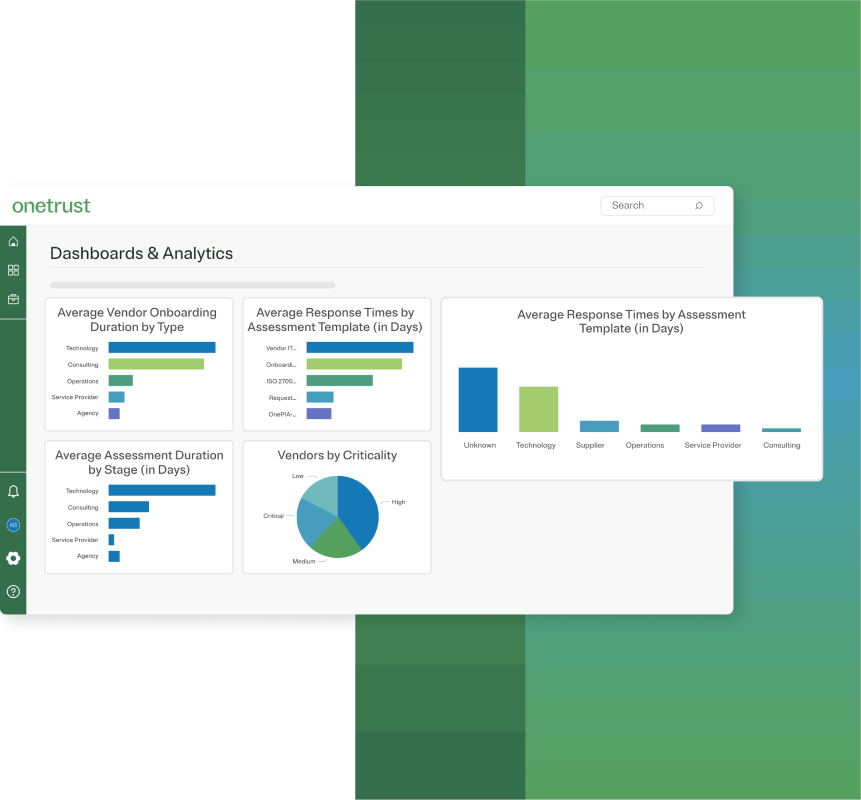The image size is (861, 800).
Task: Select the Request... bar in Response Times chart
Action: [x=320, y=397]
